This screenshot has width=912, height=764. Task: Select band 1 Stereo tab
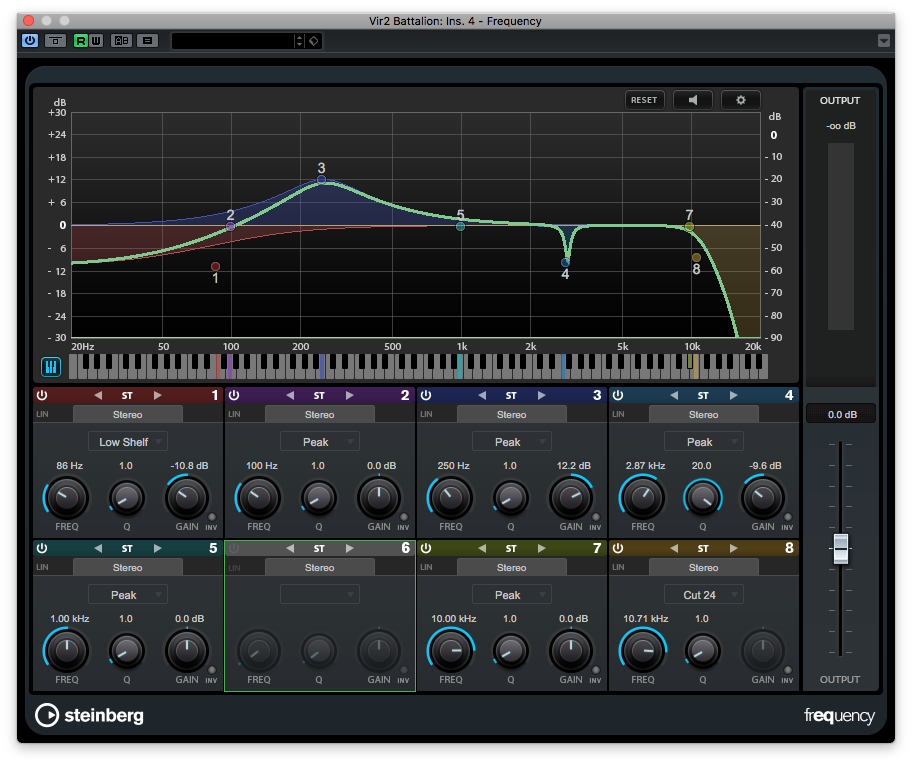coord(128,415)
